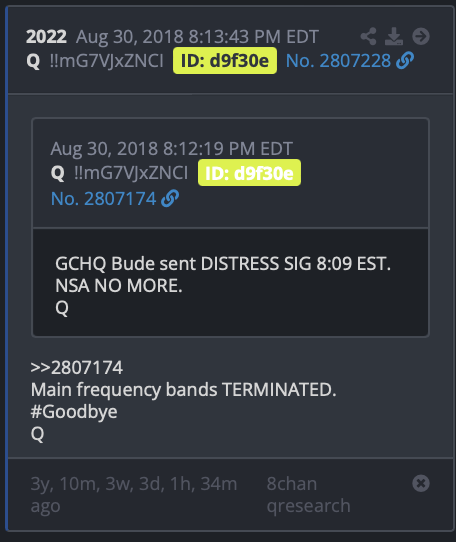Click chain link icon beside No. 2807174

point(170,199)
